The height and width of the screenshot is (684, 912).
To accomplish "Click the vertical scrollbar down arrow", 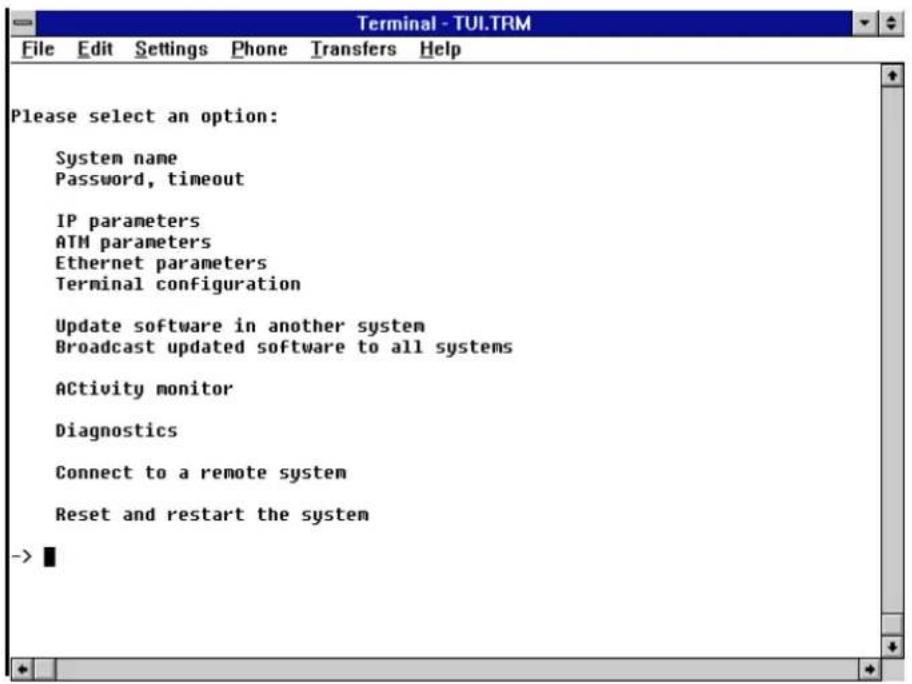I will click(x=892, y=646).
